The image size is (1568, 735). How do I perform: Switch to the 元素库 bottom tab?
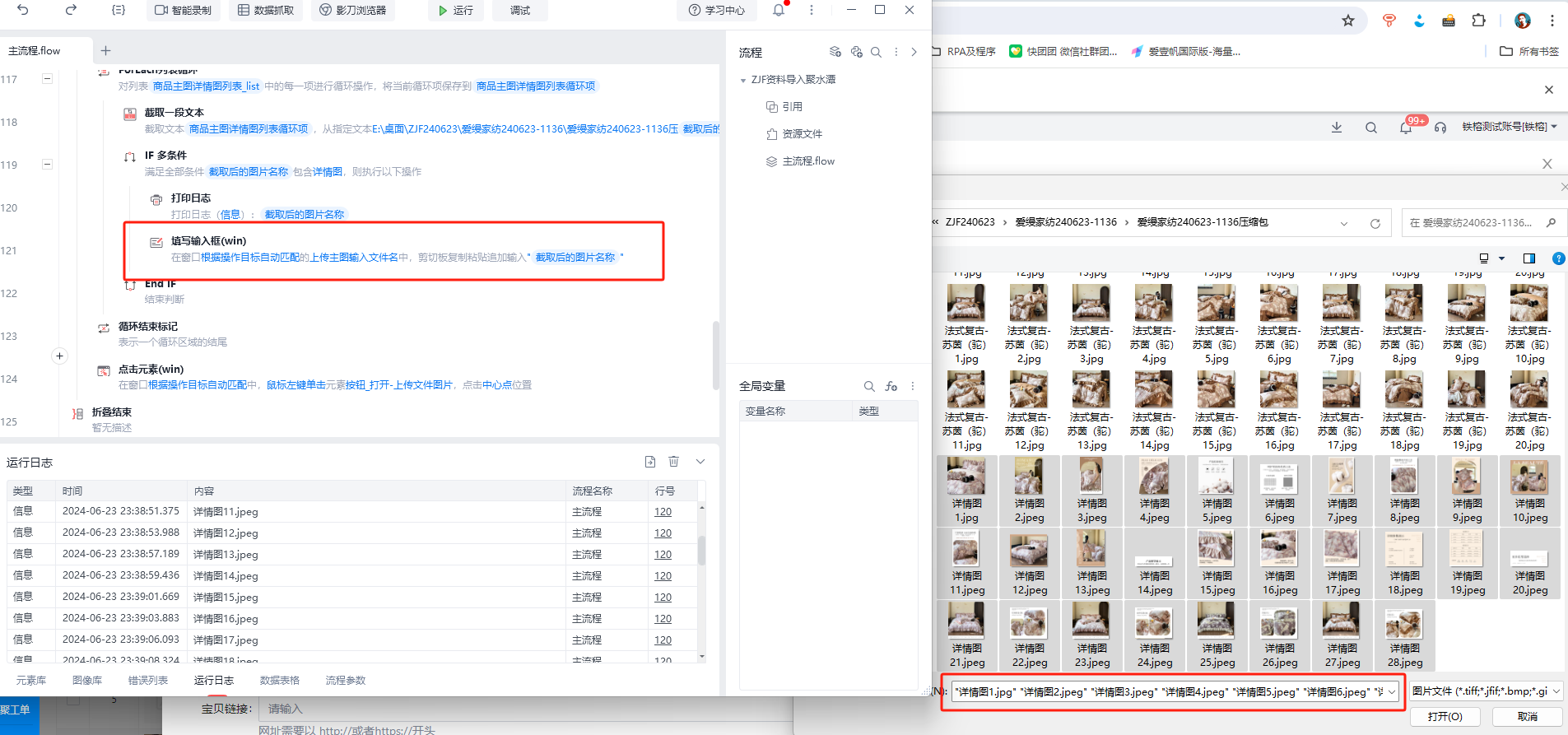pyautogui.click(x=31, y=681)
